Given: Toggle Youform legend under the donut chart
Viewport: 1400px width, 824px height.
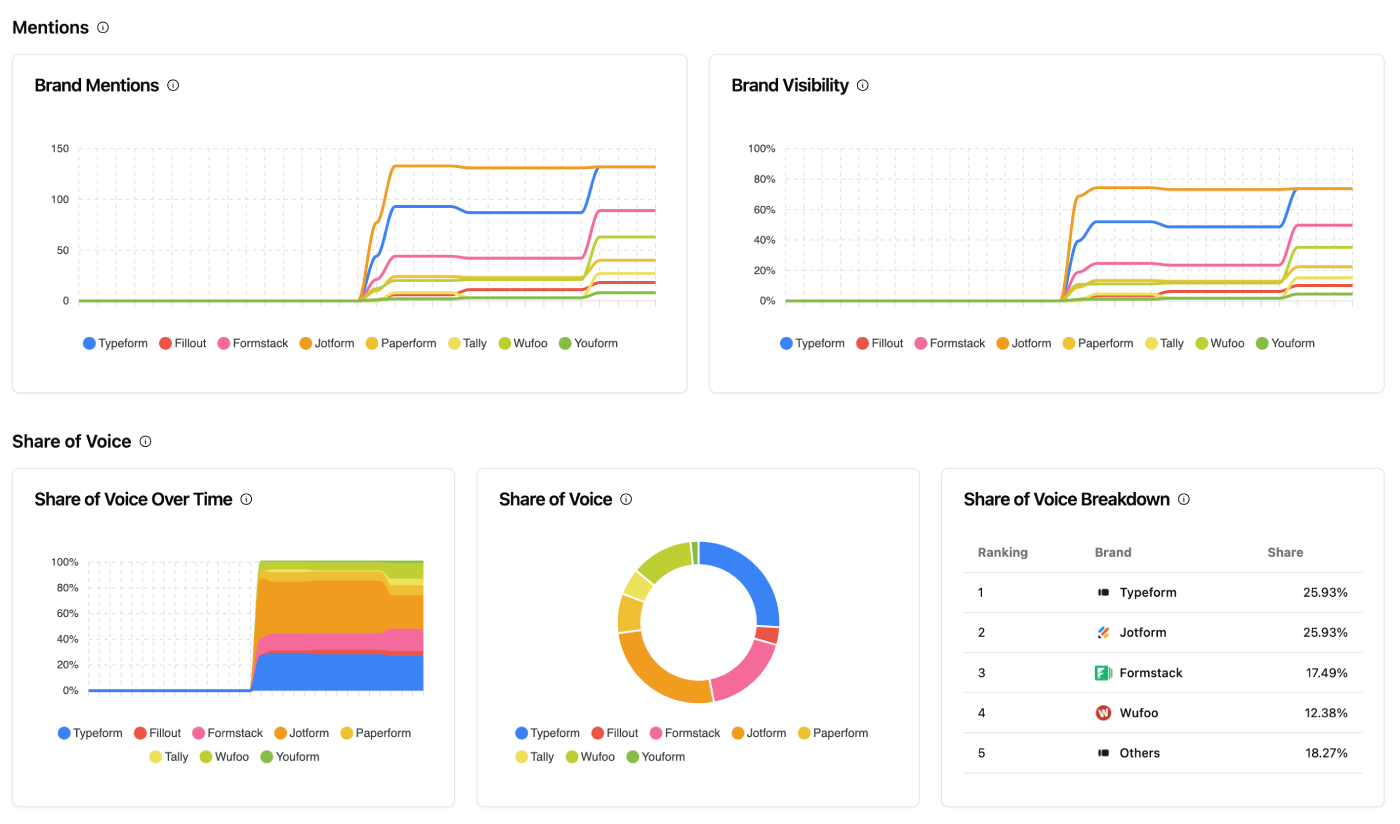Looking at the screenshot, I should coord(656,758).
